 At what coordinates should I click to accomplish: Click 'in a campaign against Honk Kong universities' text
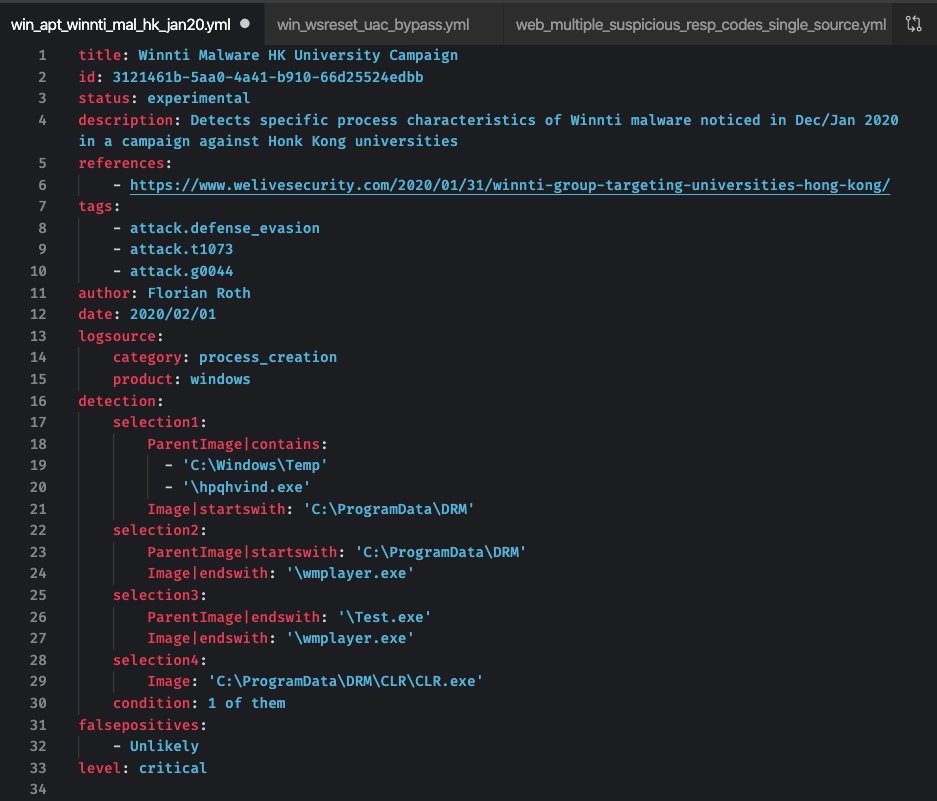(x=268, y=141)
